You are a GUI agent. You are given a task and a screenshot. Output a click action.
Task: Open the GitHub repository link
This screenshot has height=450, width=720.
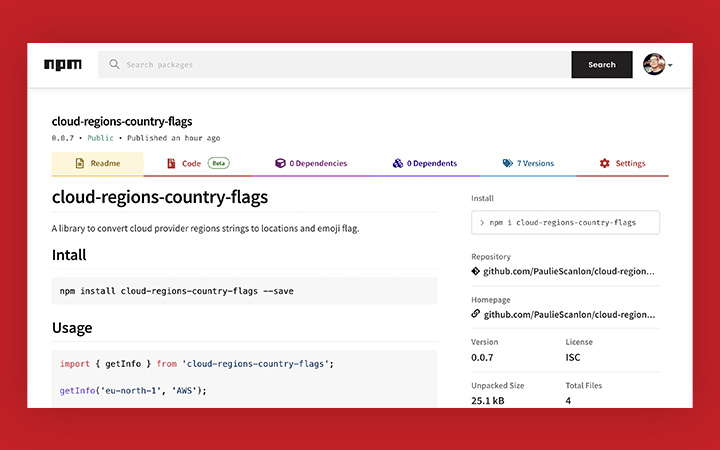(569, 271)
